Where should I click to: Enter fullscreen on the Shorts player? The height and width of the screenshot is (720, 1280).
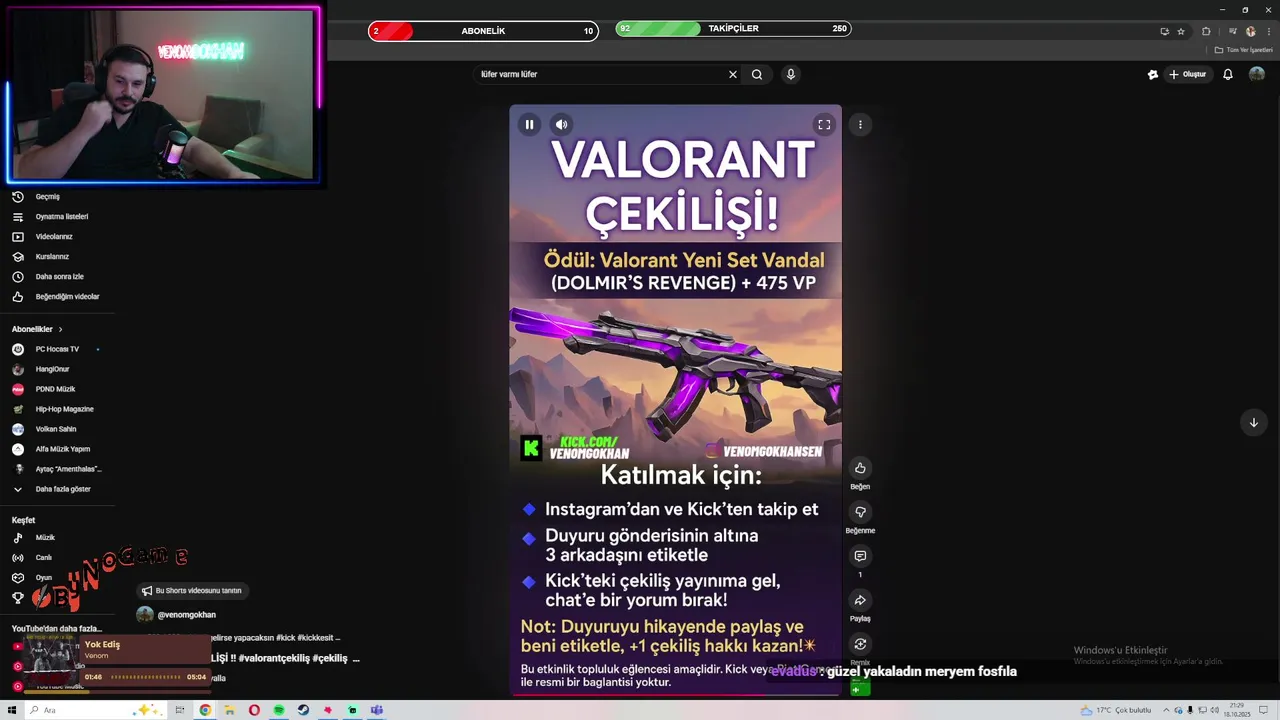tap(824, 125)
